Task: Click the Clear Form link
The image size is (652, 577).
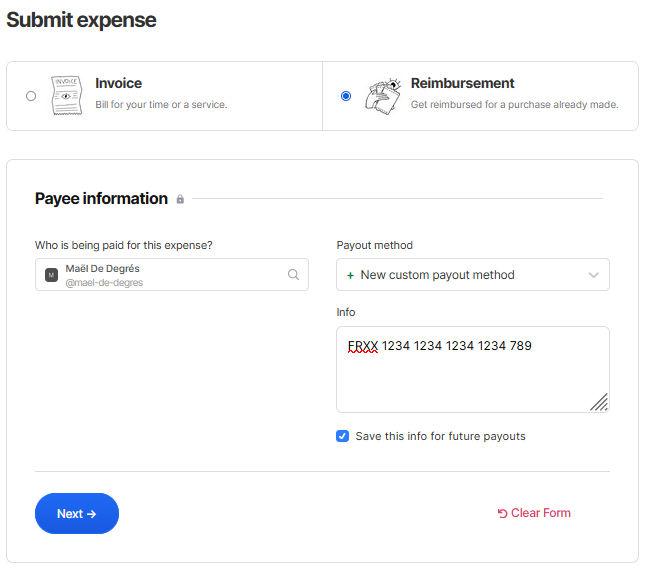Action: [x=540, y=513]
